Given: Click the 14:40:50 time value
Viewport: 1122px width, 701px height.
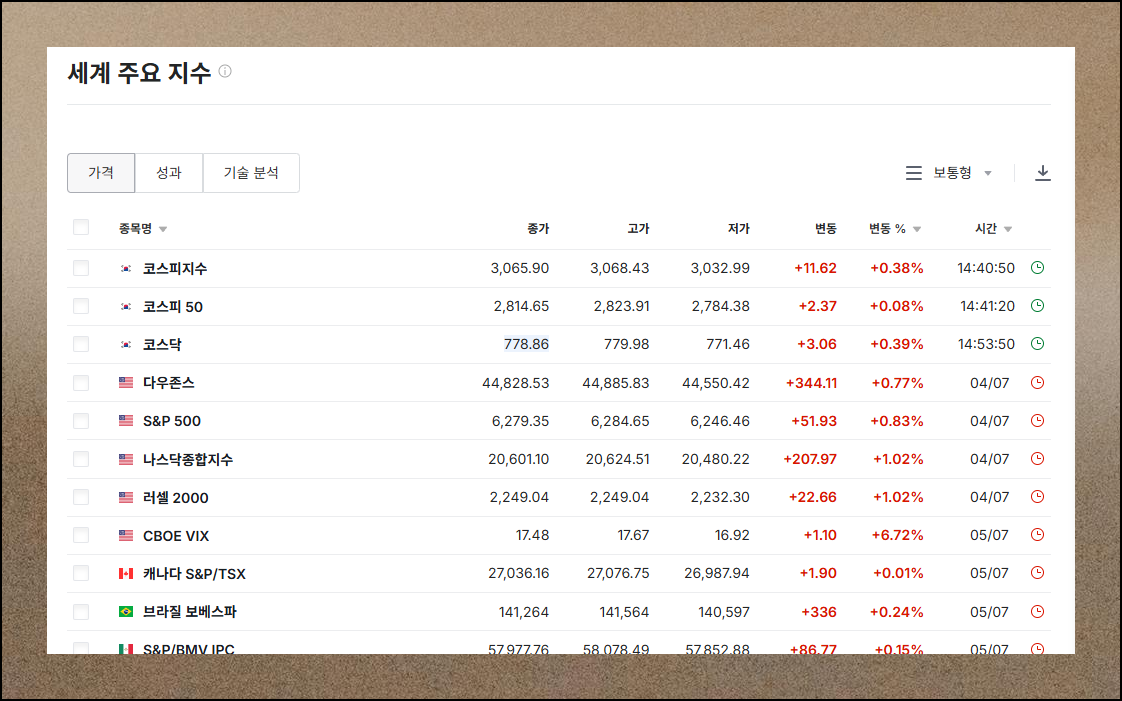Looking at the screenshot, I should [x=986, y=268].
